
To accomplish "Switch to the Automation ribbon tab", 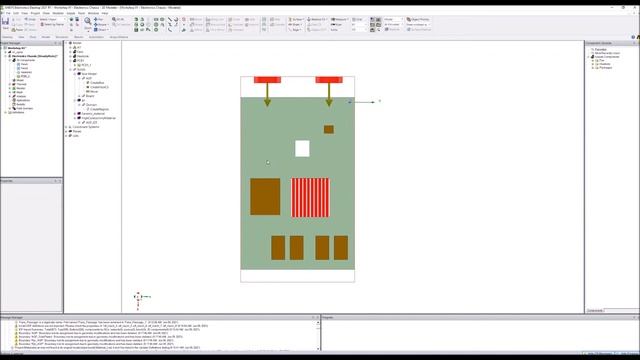I will [96, 37].
